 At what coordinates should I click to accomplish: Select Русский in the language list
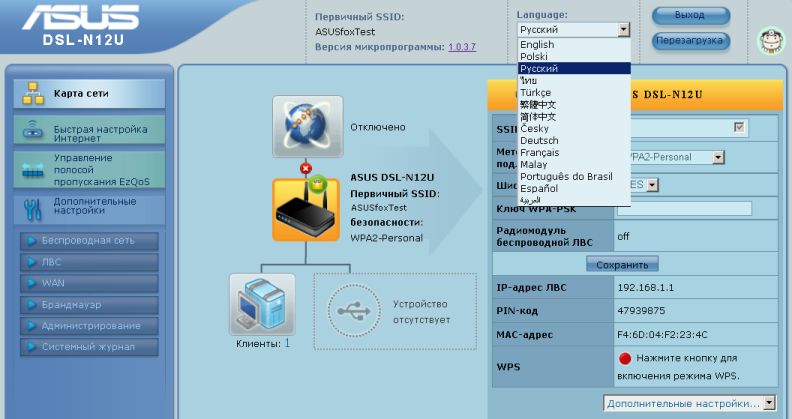[x=574, y=68]
